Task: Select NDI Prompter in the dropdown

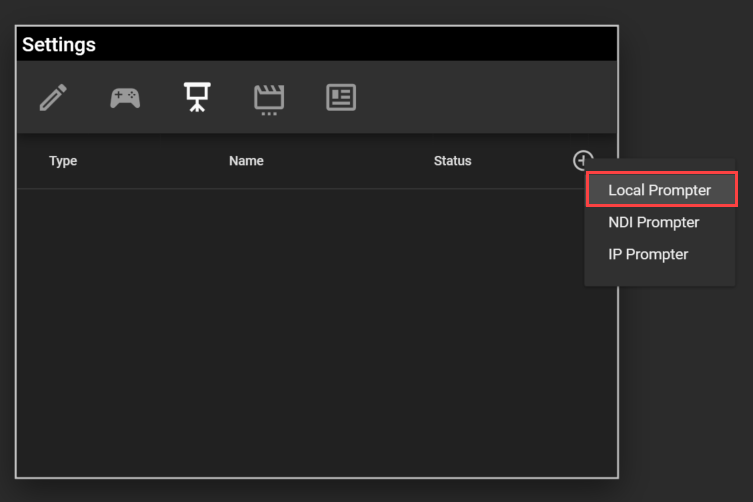Action: 654,222
